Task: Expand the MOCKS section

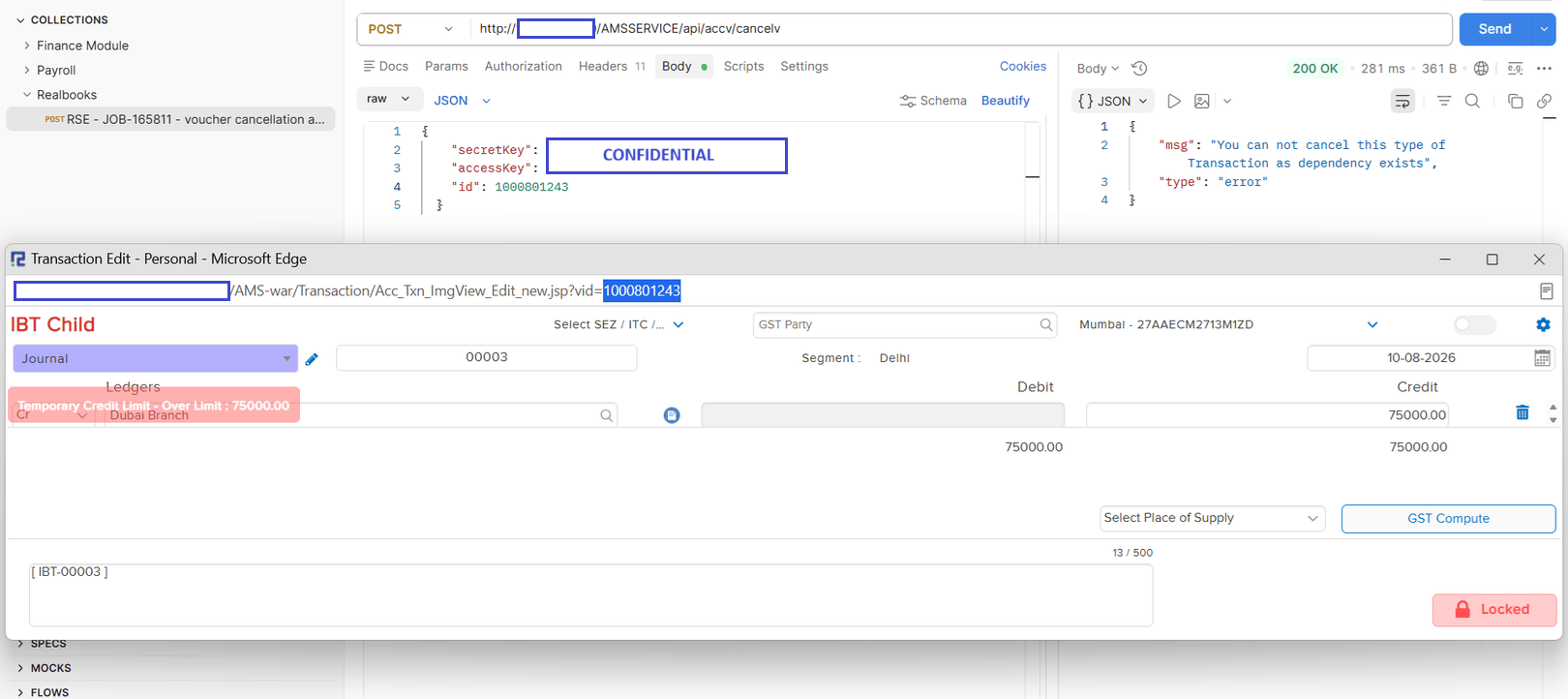Action: (20, 668)
